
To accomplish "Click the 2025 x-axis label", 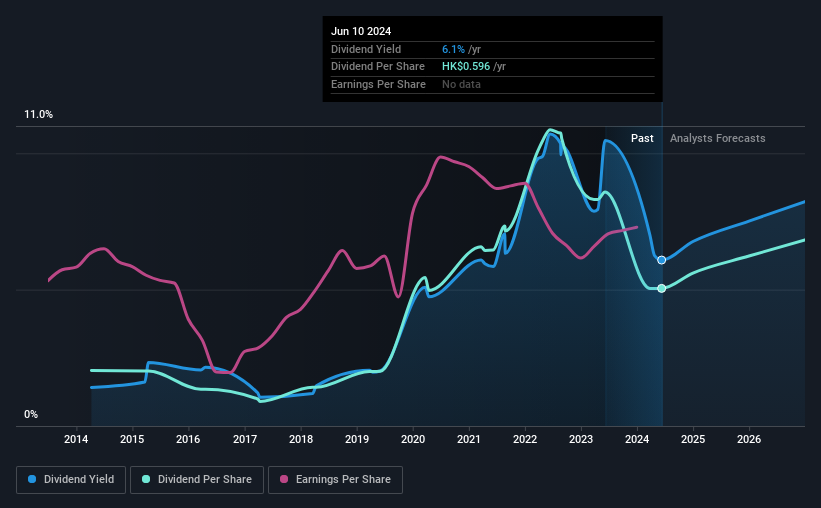I will [x=693, y=439].
